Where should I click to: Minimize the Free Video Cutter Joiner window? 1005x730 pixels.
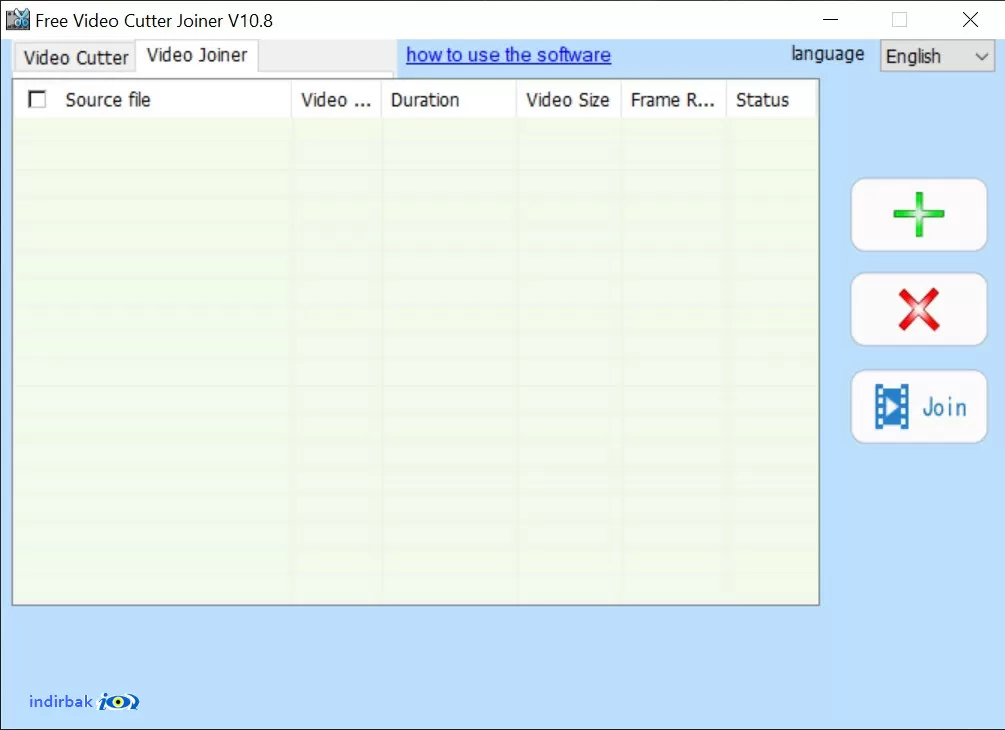(831, 20)
